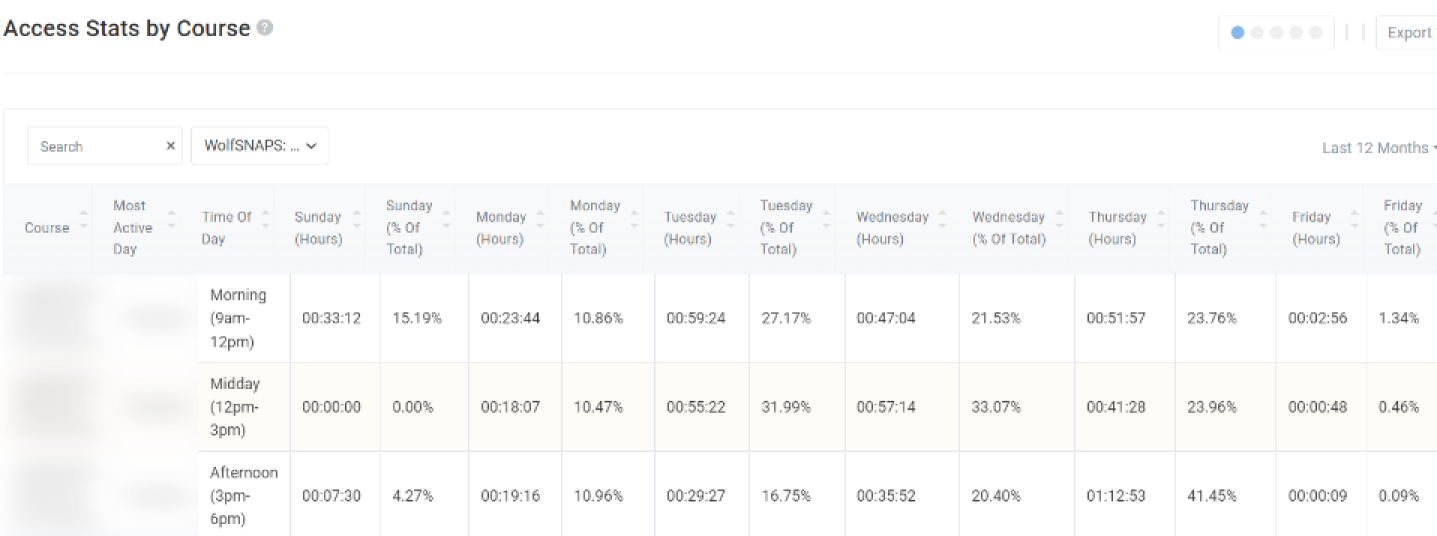This screenshot has width=1437, height=536.
Task: Open the WolfSNAPS course dropdown
Action: point(260,146)
